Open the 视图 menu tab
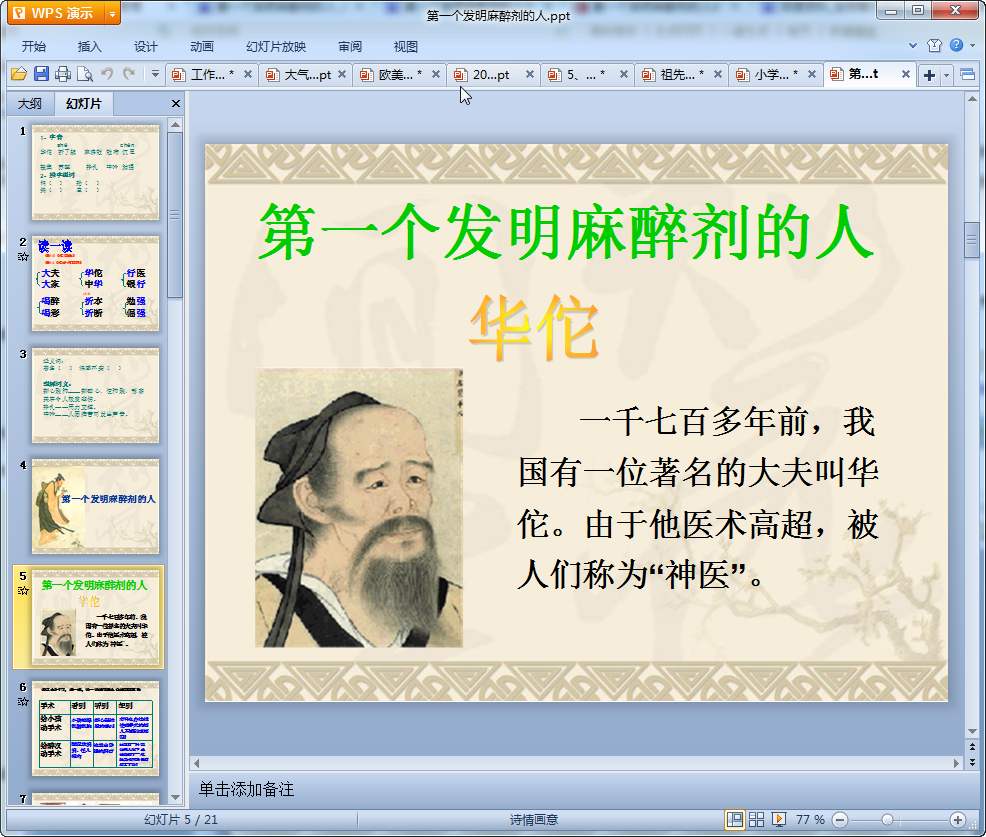This screenshot has height=837, width=986. coord(406,47)
